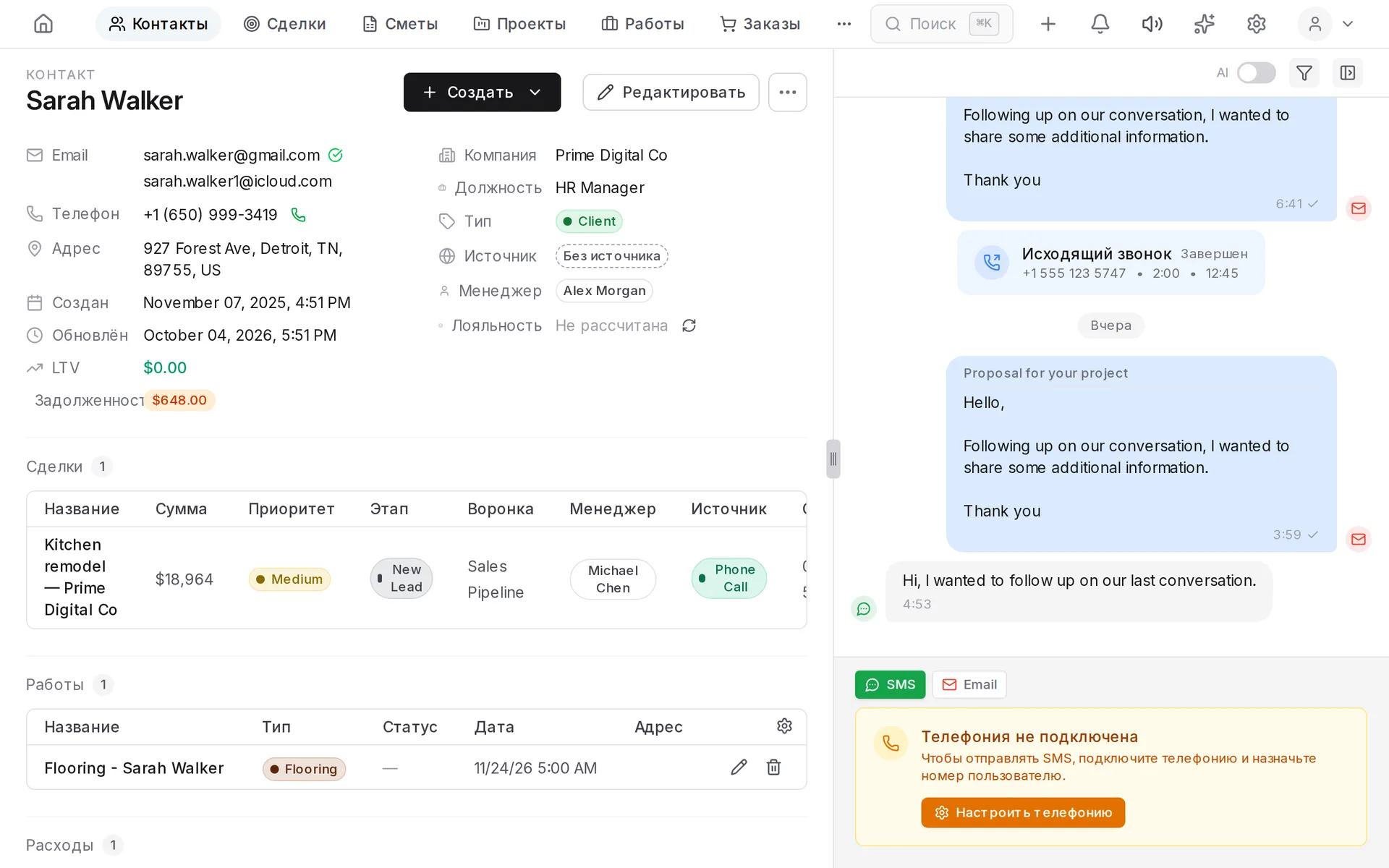Image resolution: width=1389 pixels, height=868 pixels.
Task: Open the Контакты navigation tab
Action: [x=158, y=24]
